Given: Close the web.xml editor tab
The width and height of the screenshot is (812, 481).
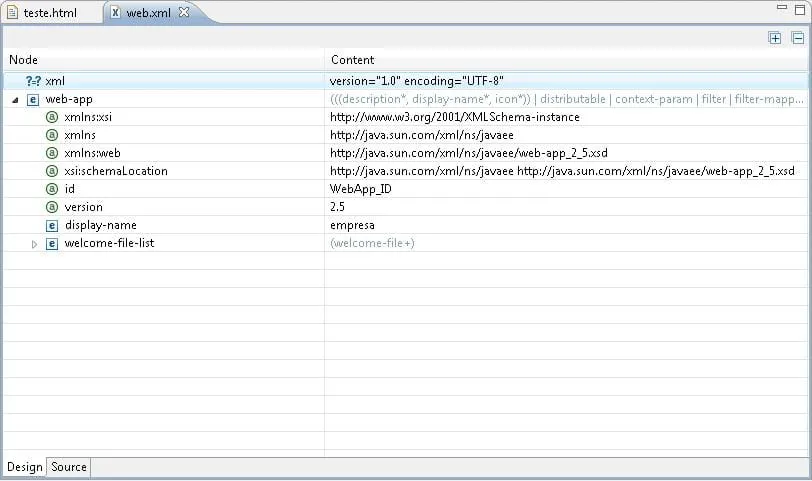Looking at the screenshot, I should point(183,13).
